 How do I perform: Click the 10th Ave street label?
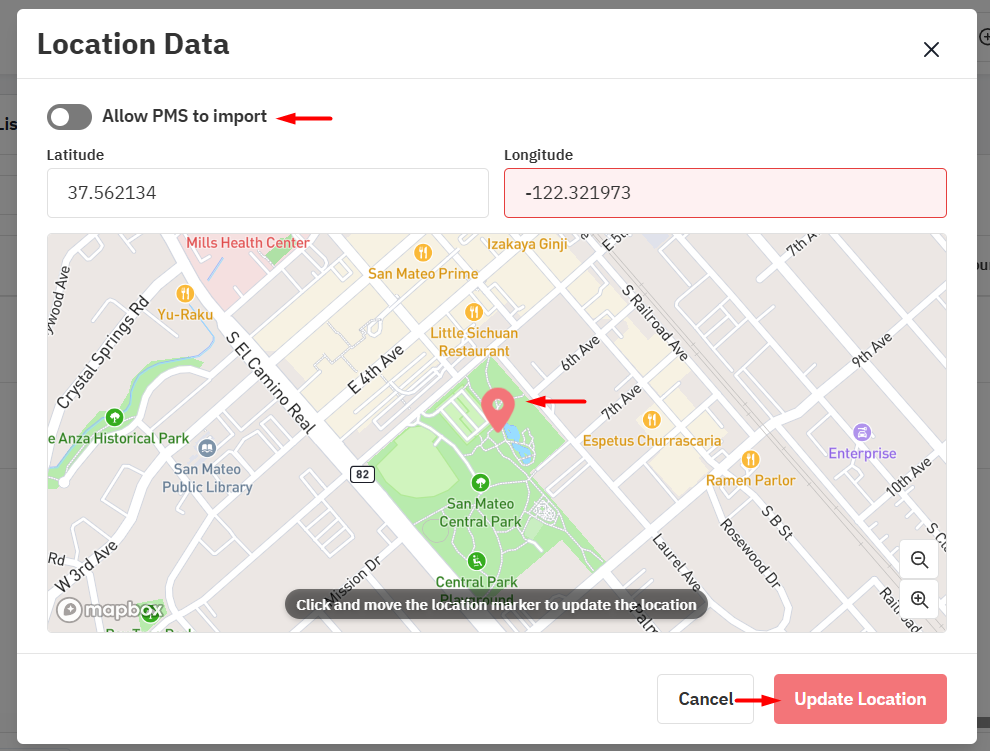909,476
